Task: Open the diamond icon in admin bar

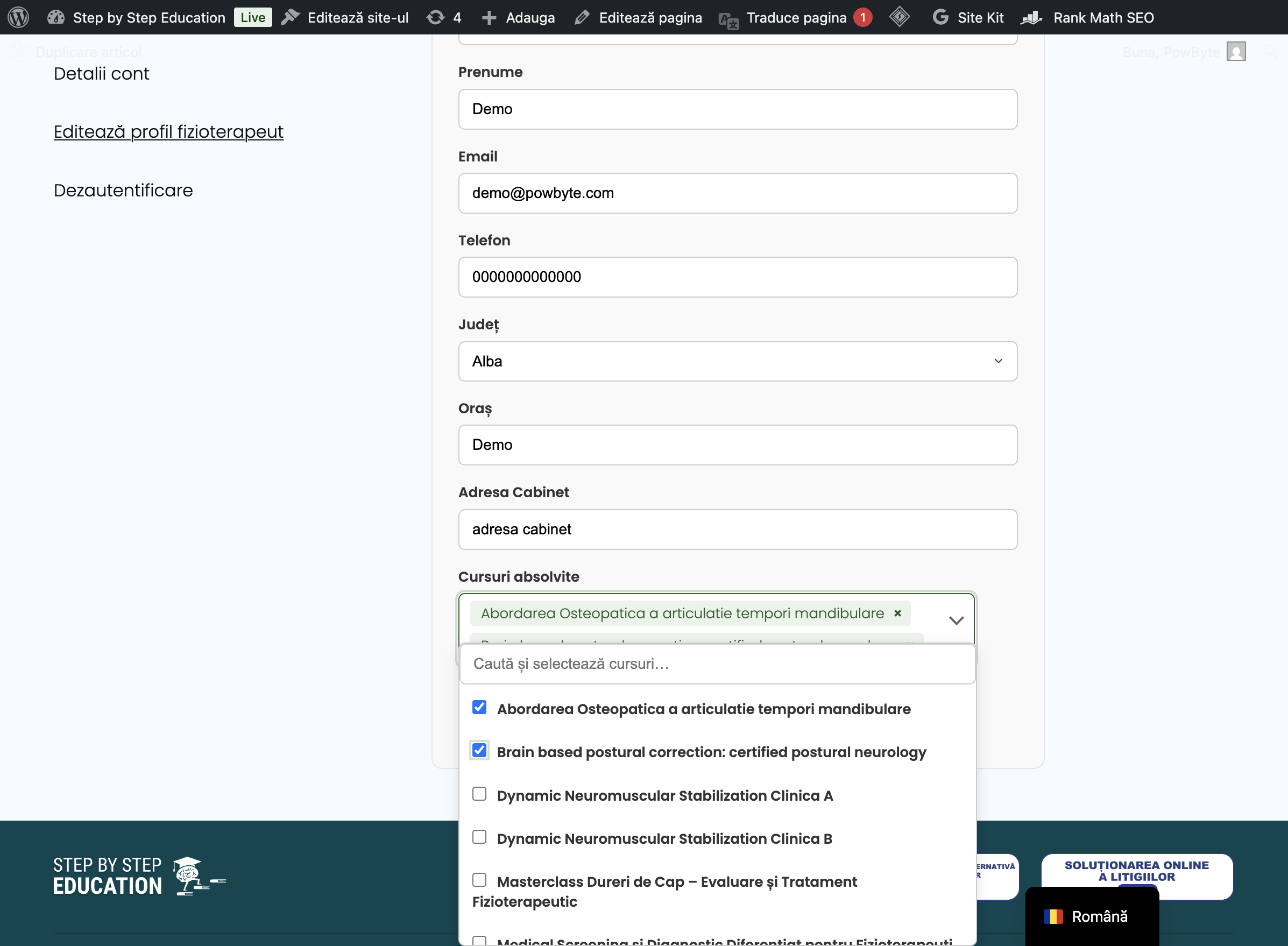Action: [x=900, y=17]
